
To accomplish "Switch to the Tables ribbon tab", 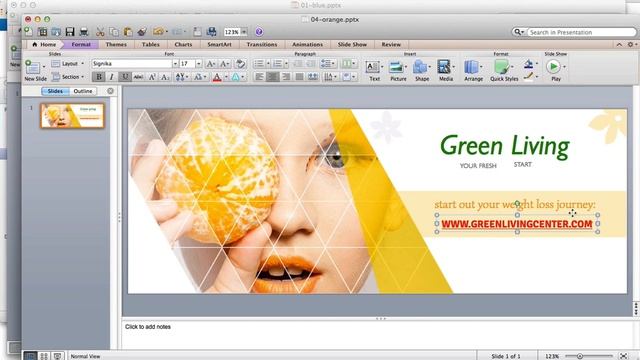I will [x=151, y=44].
